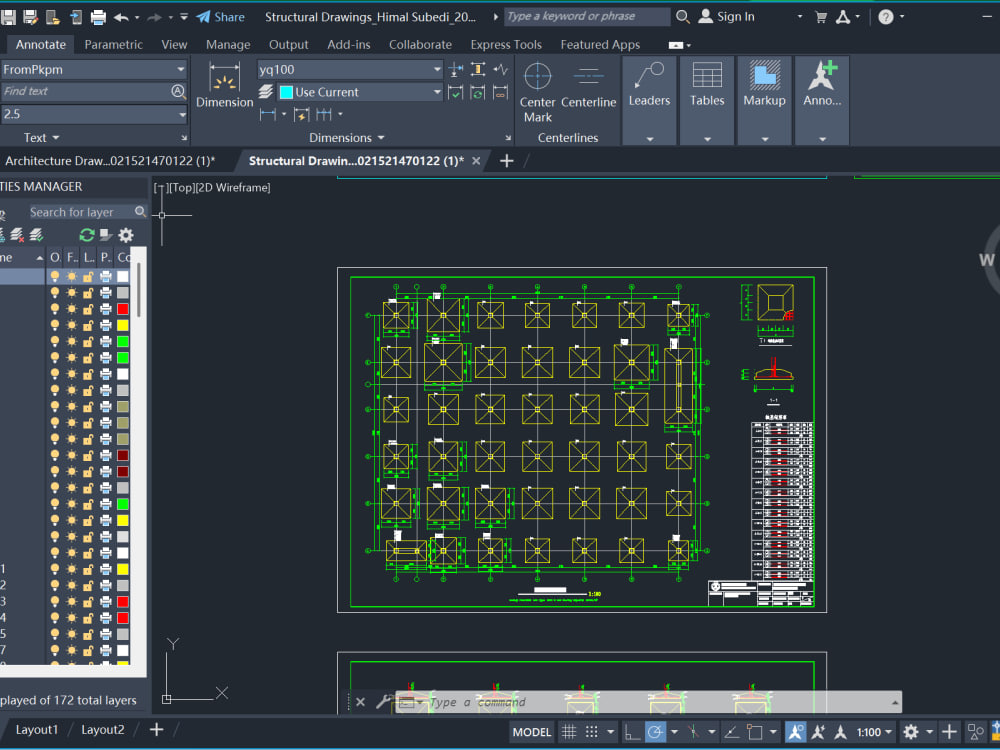The image size is (1000, 750).
Task: Click the Undo arrow
Action: click(121, 17)
